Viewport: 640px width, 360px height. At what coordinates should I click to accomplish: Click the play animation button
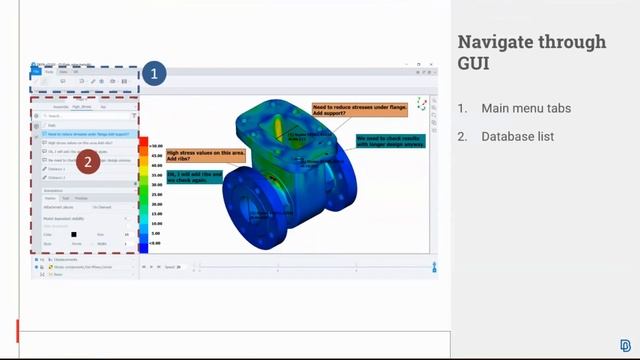[x=151, y=267]
